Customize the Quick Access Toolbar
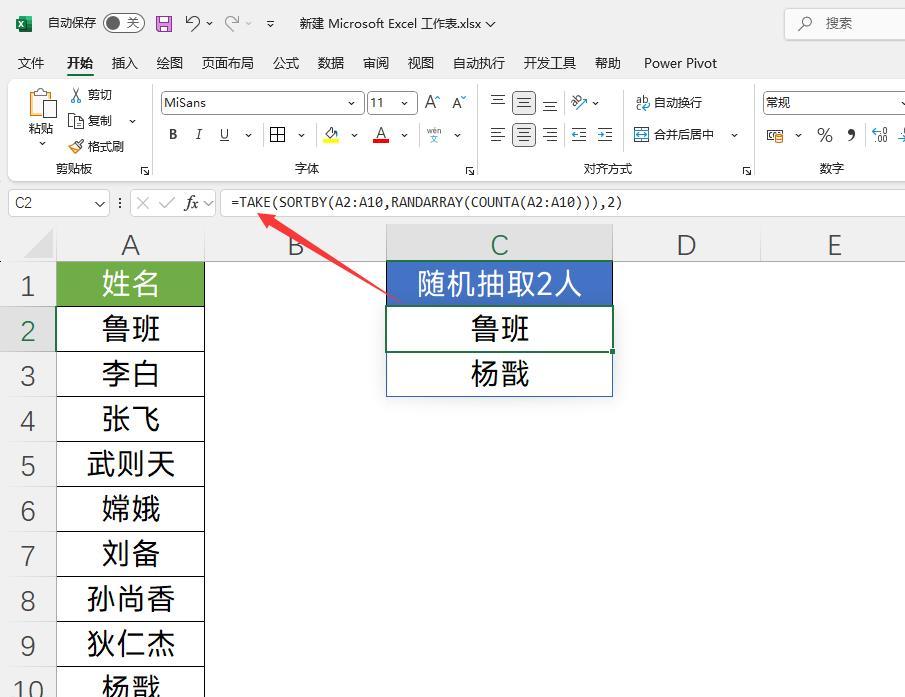 tap(270, 24)
